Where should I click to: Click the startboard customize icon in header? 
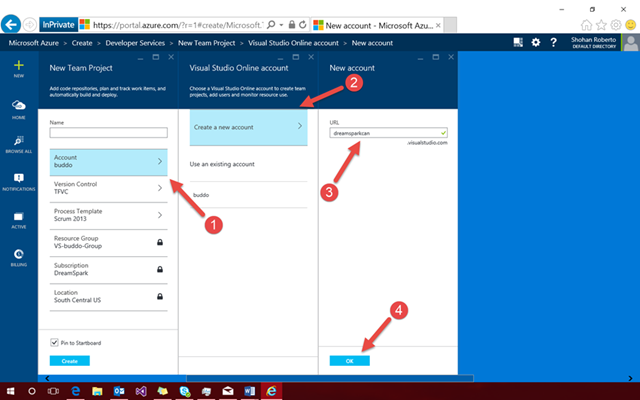pos(518,42)
